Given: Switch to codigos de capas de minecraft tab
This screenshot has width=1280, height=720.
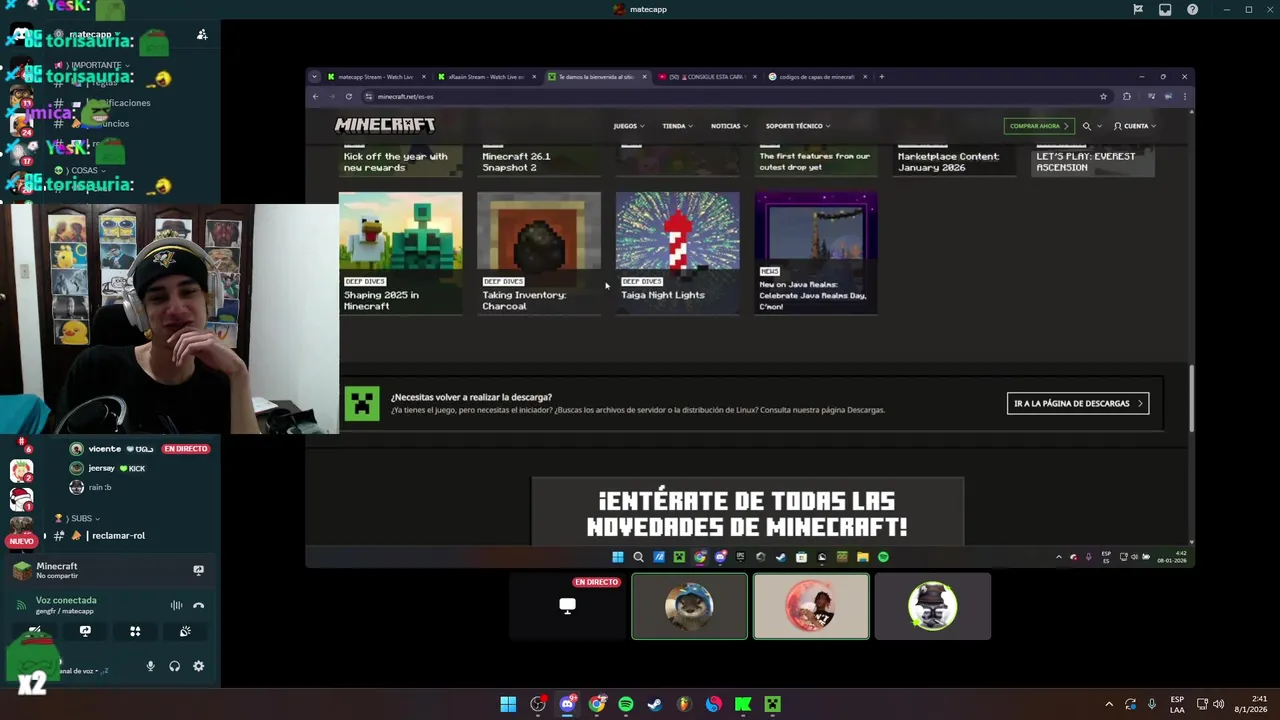Looking at the screenshot, I should tap(816, 77).
